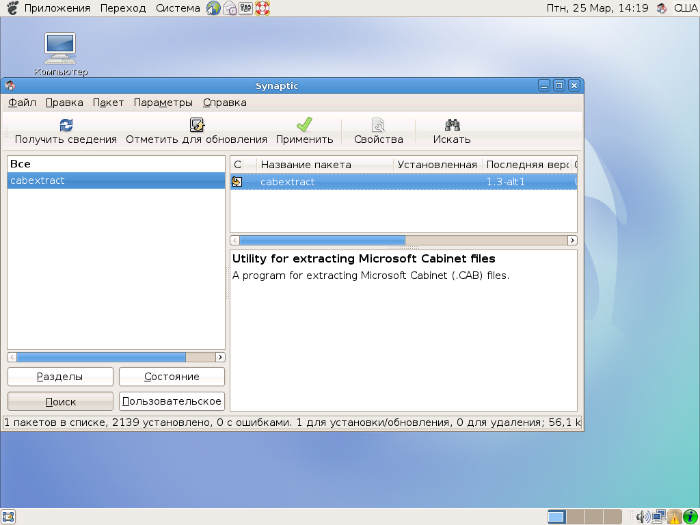
Task: Click the Разделы filter button
Action: pos(60,376)
